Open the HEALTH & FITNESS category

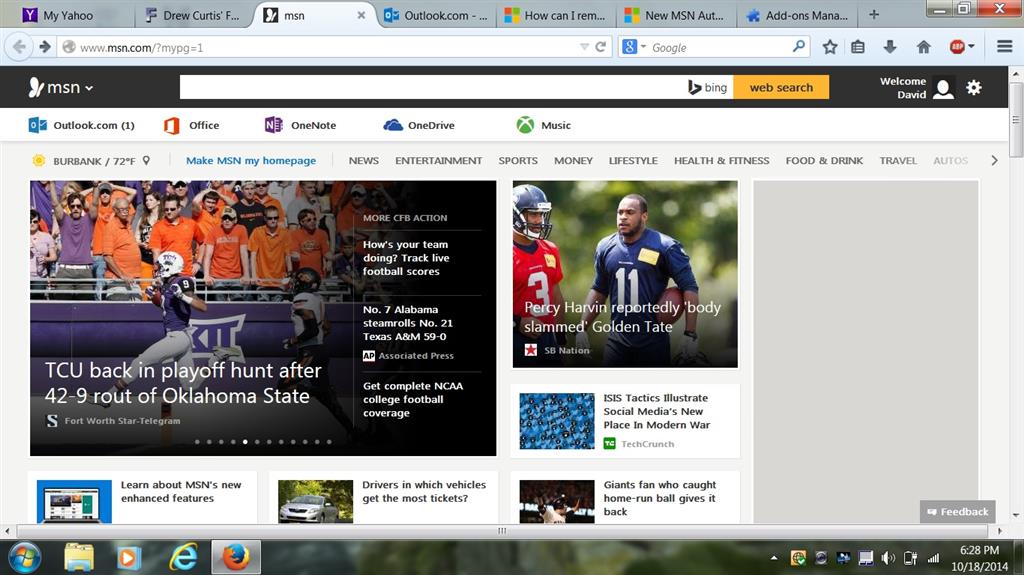(722, 160)
